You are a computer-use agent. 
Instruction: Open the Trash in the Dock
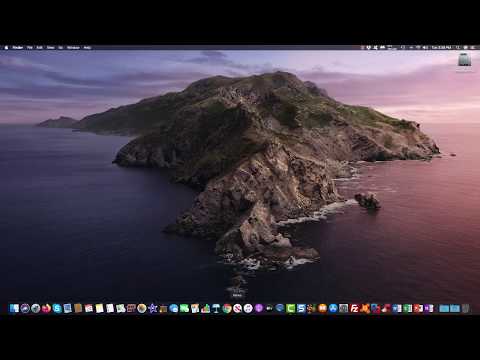coord(465,308)
